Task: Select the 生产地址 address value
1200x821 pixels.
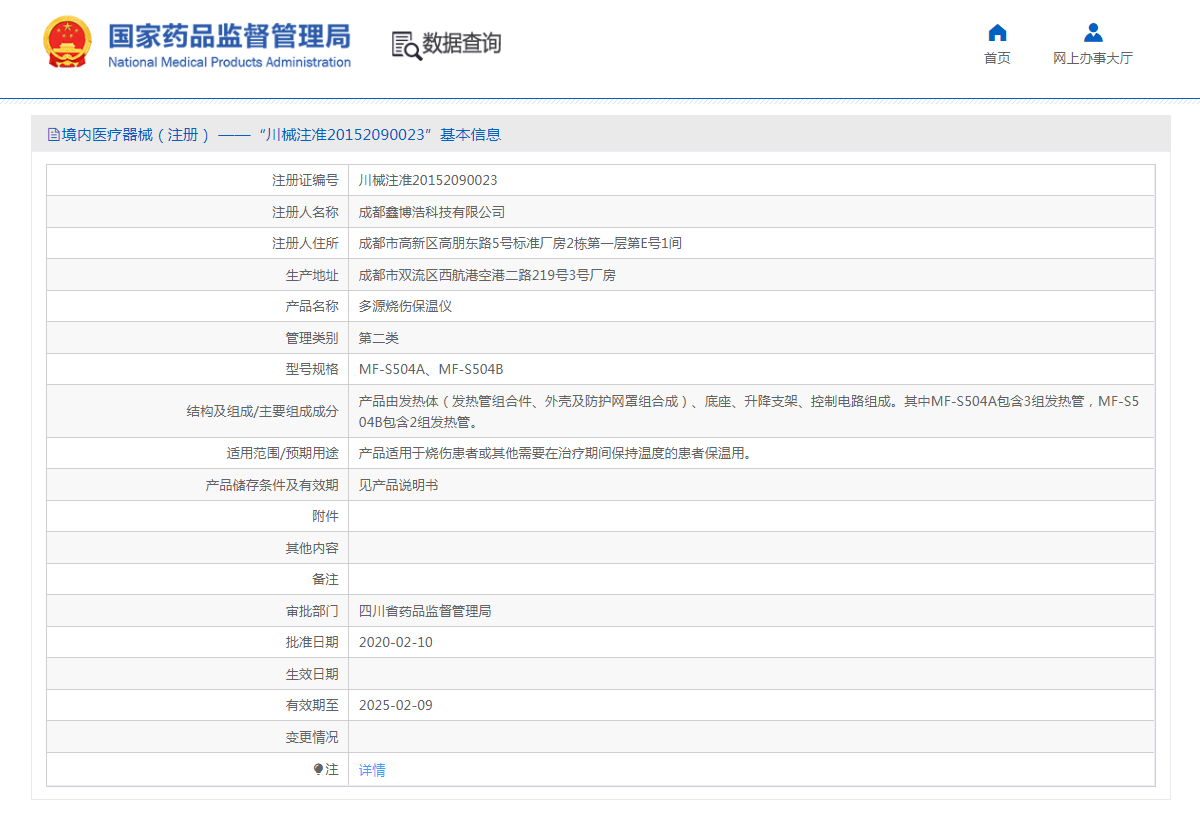Action: point(487,275)
